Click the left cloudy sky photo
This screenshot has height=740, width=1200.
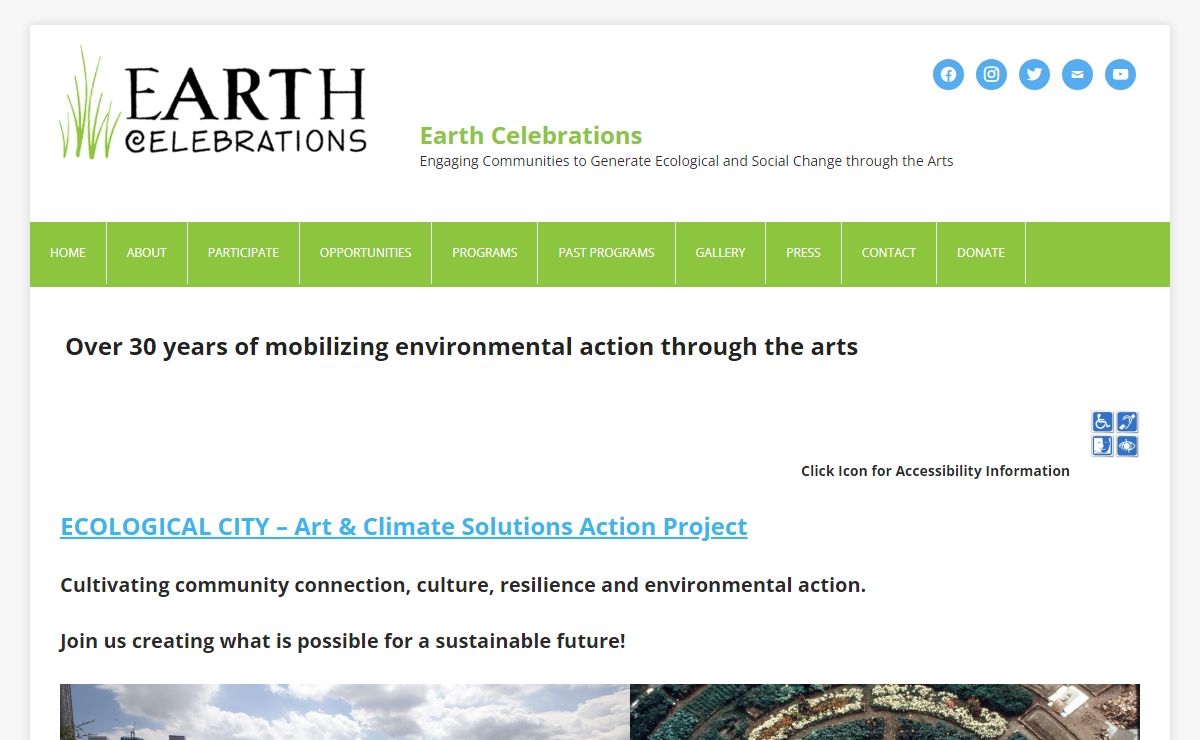click(345, 712)
